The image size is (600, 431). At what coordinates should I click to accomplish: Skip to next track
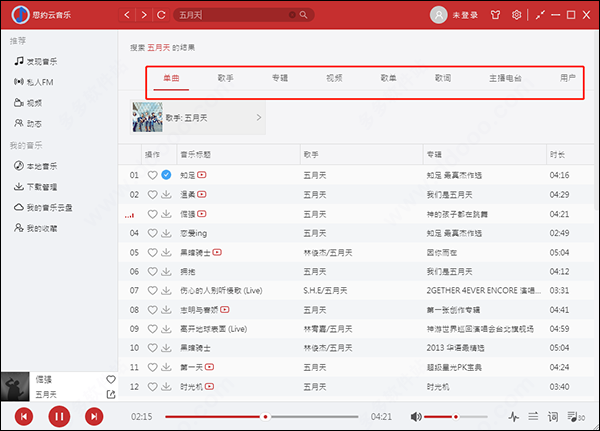(94, 416)
